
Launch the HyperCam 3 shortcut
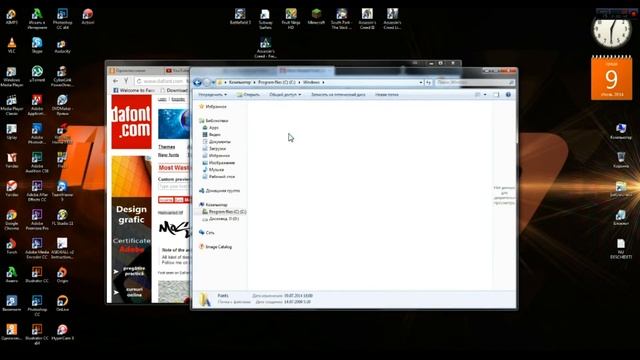tap(62, 332)
